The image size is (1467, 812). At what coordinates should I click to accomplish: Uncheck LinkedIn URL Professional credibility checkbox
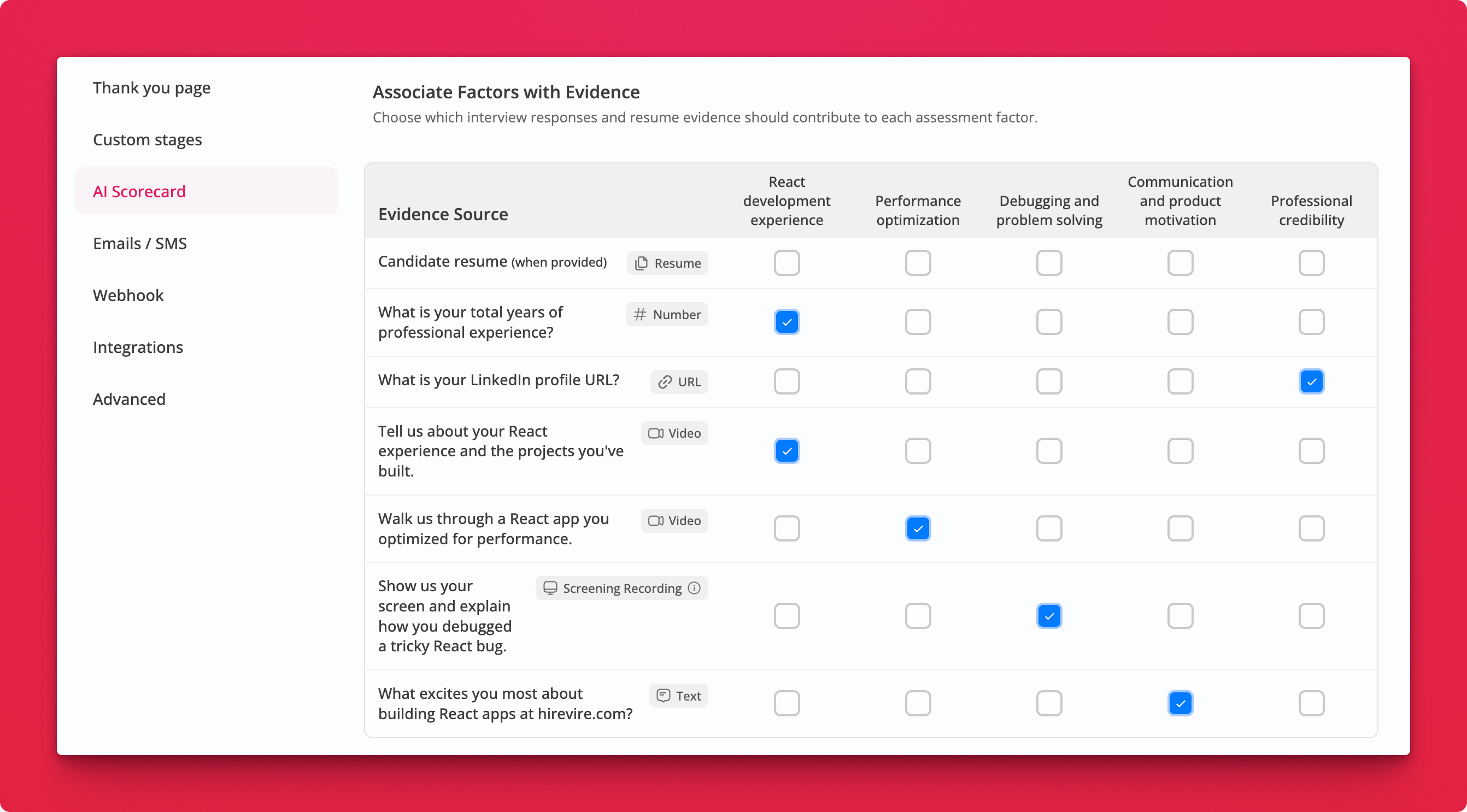(x=1311, y=382)
